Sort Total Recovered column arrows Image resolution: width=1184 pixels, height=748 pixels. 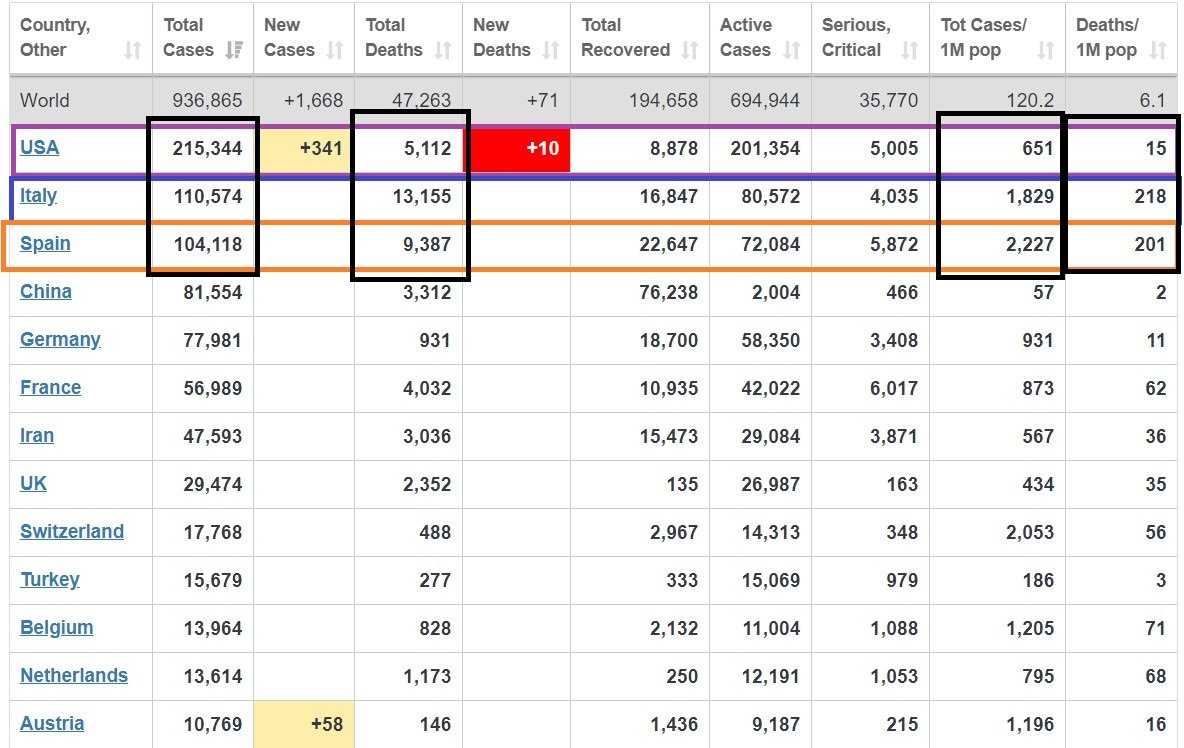[x=689, y=51]
